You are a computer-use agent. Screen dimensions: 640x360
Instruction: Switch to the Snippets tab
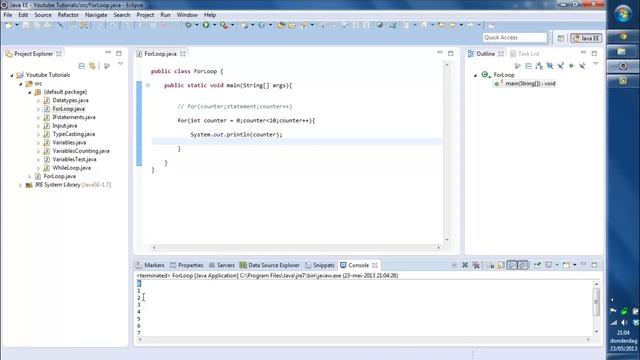click(320, 265)
